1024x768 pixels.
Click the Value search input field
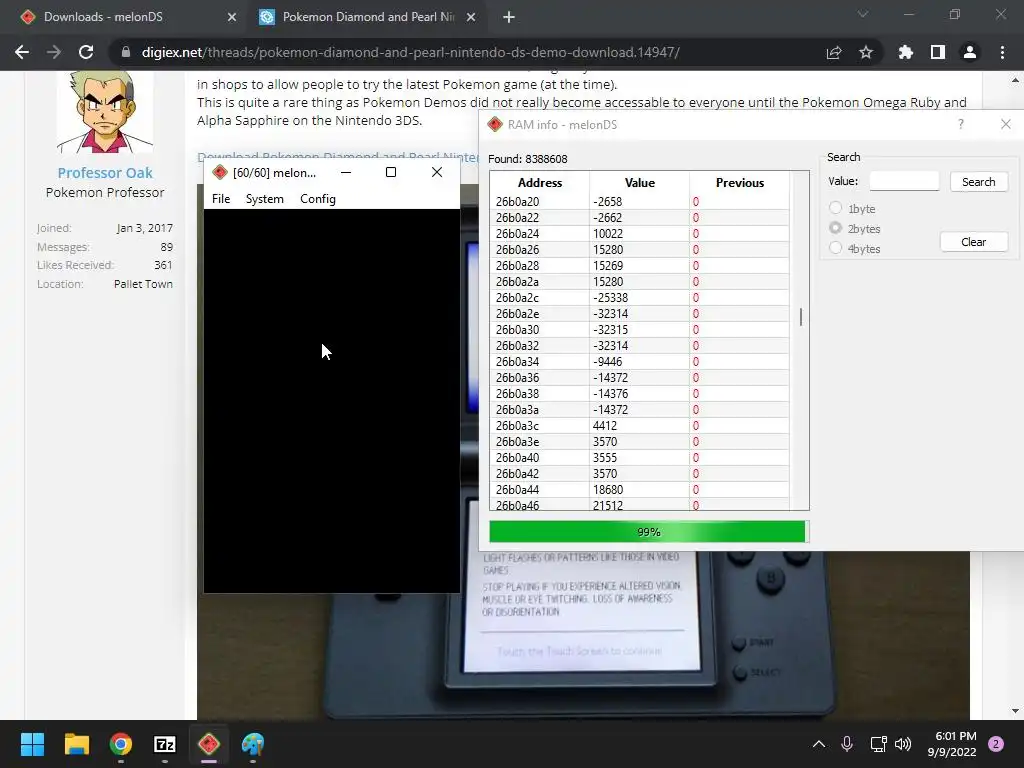point(904,181)
